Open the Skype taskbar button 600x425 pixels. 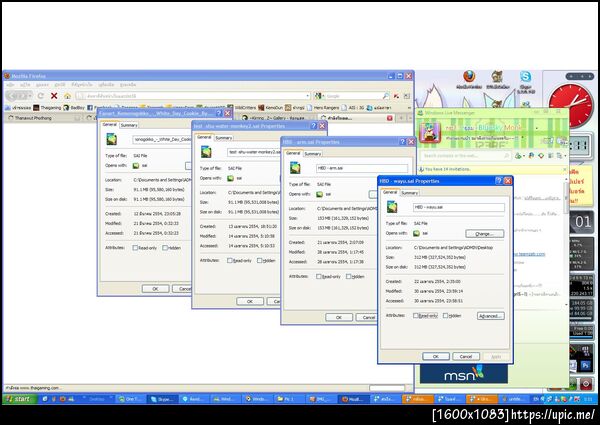[x=163, y=399]
